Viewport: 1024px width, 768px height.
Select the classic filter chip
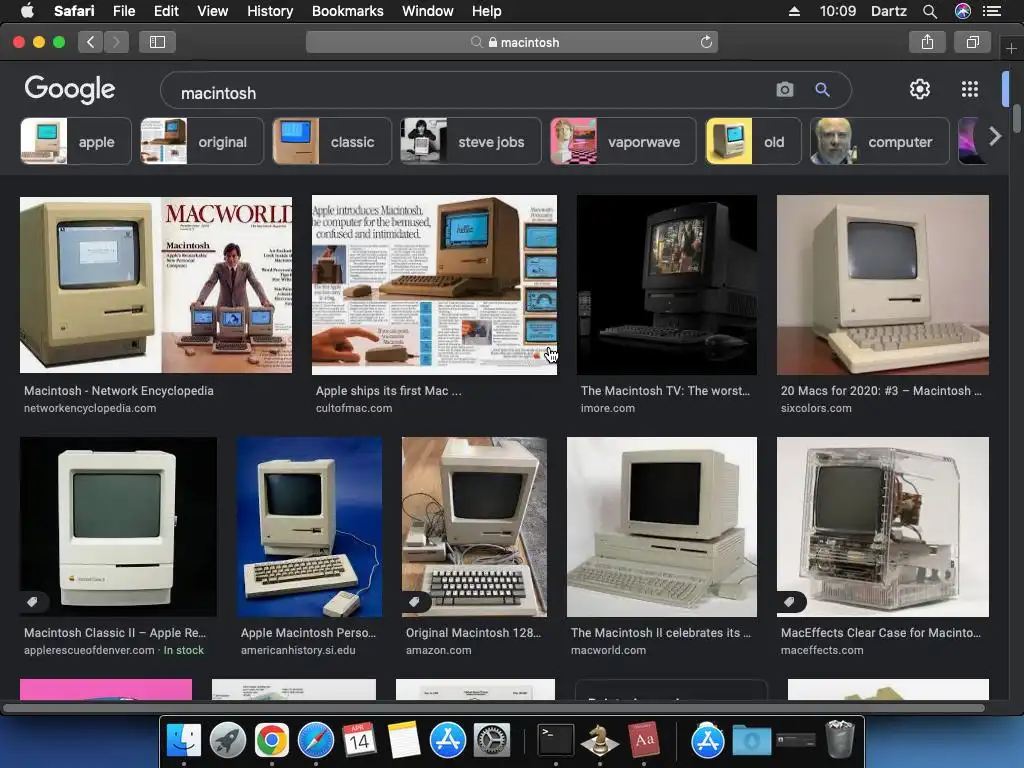coord(332,141)
